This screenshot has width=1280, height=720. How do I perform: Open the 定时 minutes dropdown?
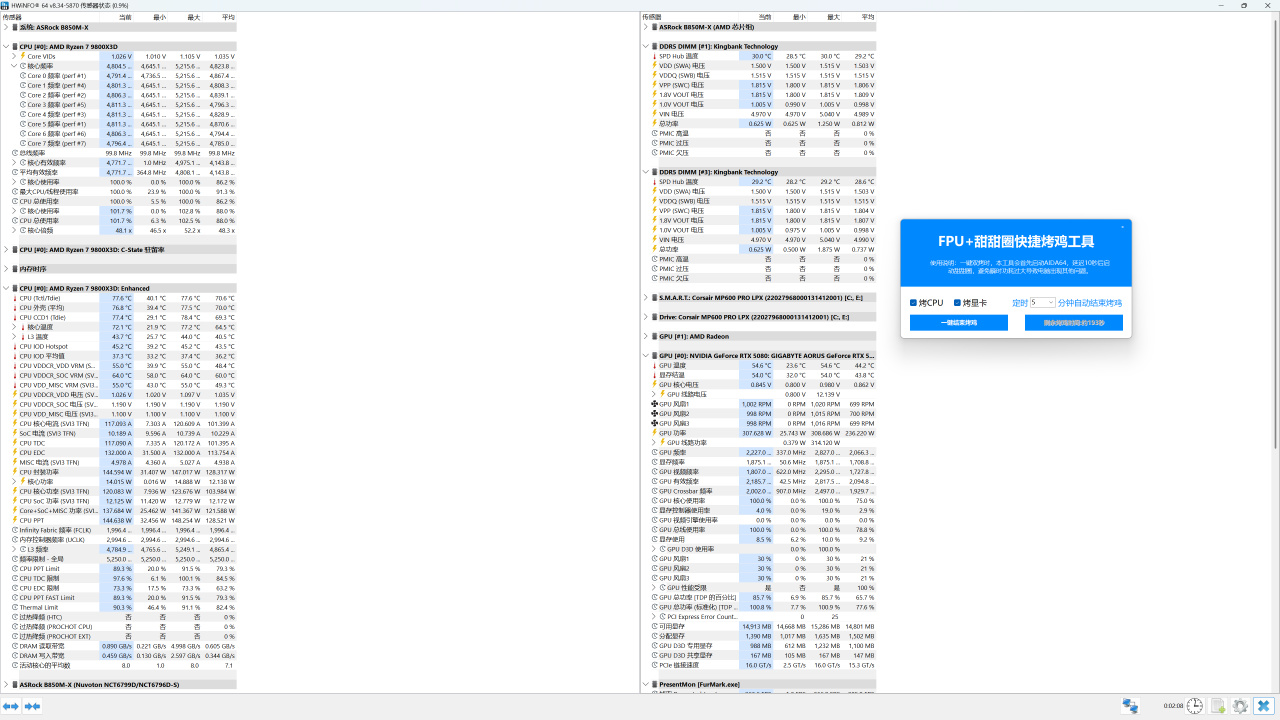click(1042, 302)
